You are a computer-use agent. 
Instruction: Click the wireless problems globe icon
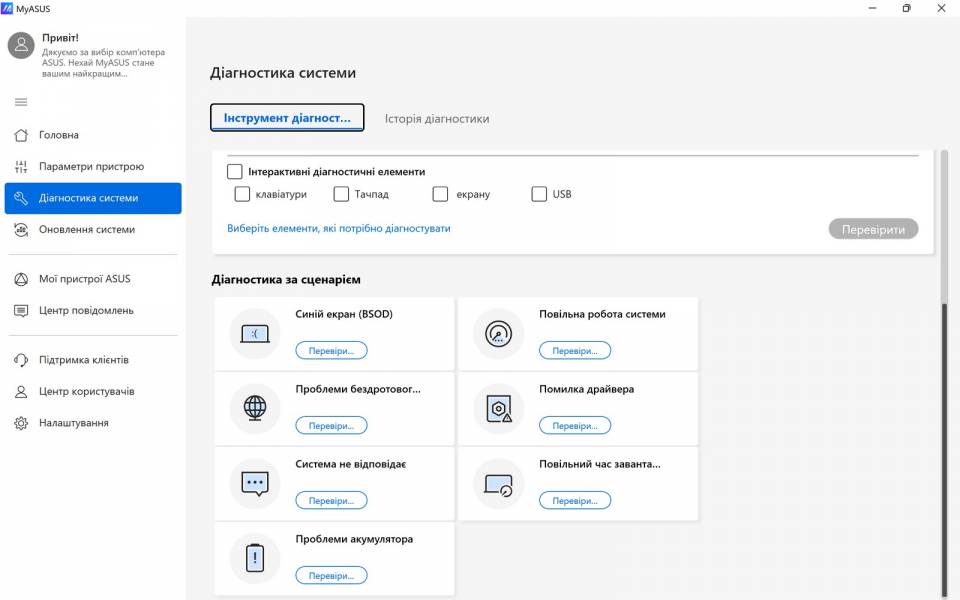click(255, 408)
